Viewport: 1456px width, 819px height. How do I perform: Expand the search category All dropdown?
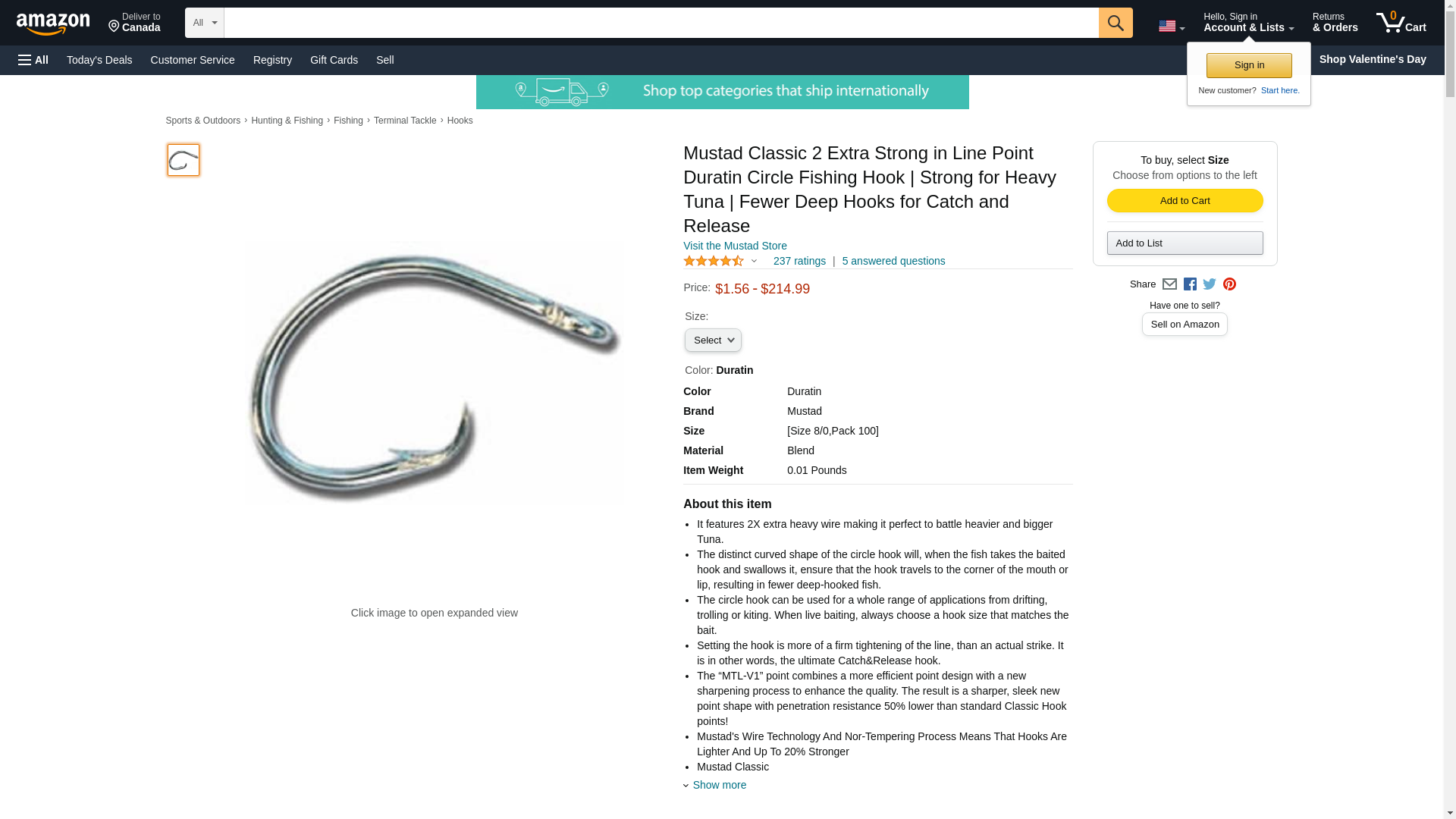[205, 23]
